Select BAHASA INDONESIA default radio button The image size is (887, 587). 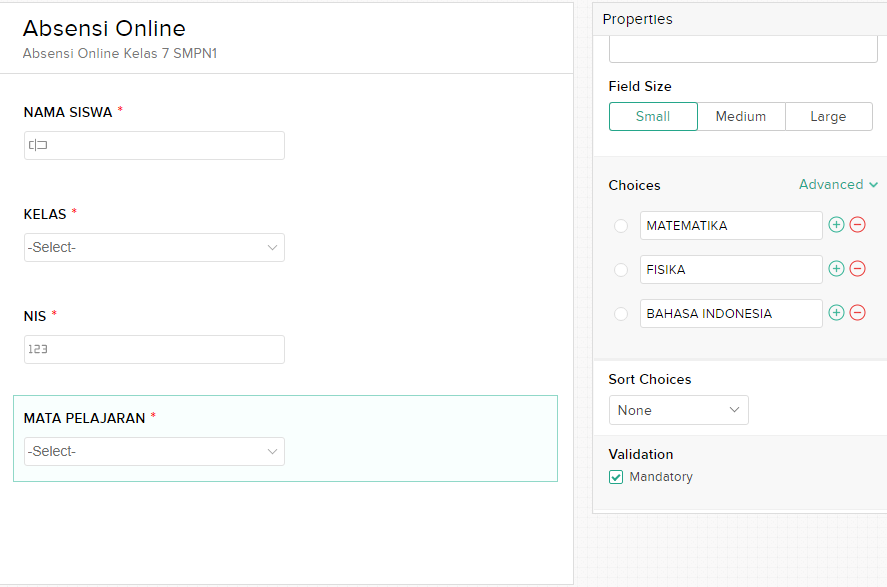(x=621, y=313)
